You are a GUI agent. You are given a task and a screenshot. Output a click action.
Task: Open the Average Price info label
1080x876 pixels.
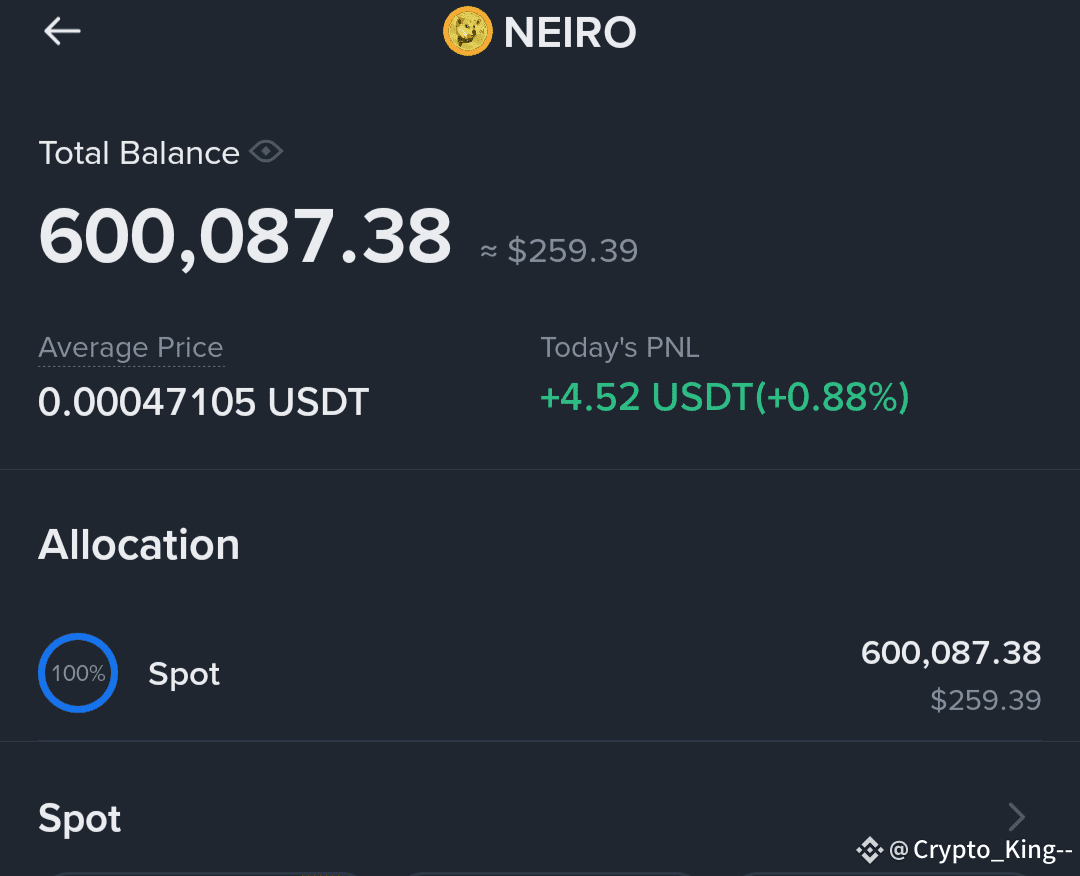pyautogui.click(x=131, y=348)
